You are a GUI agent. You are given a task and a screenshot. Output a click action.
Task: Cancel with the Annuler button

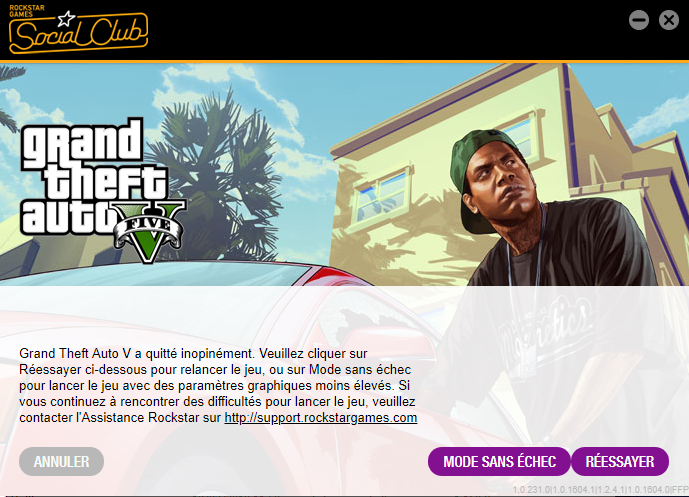(x=62, y=461)
